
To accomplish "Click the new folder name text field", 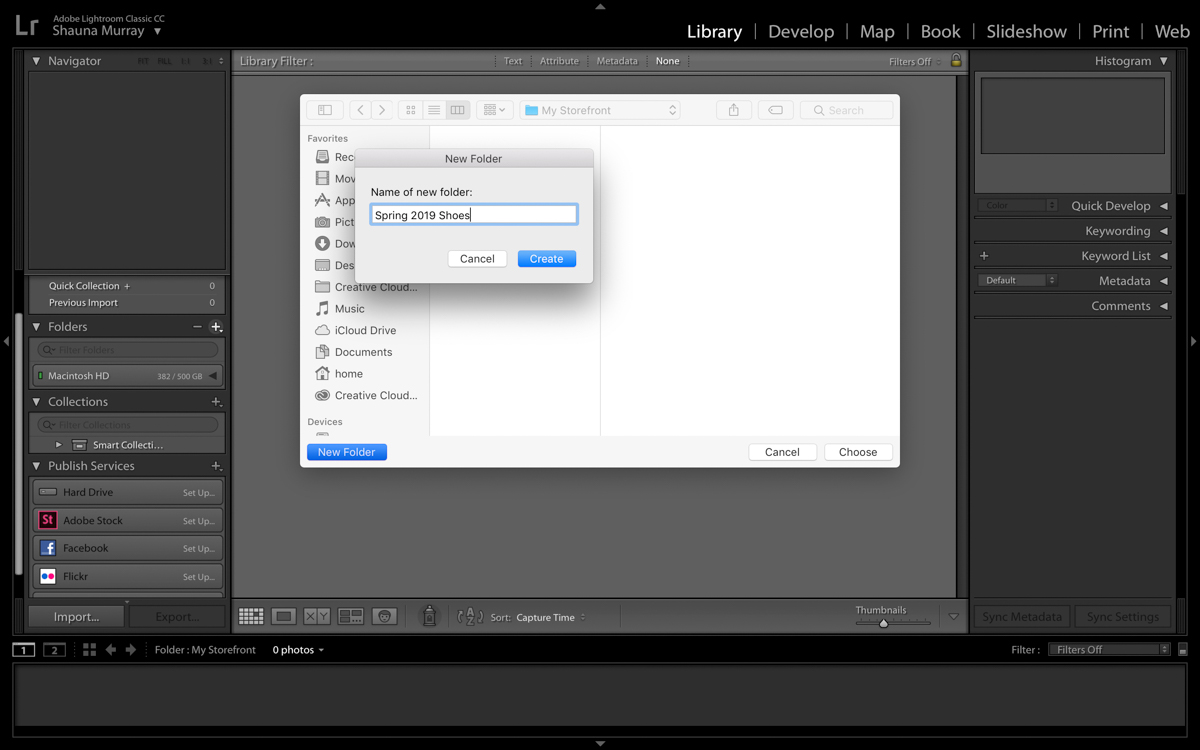I will (473, 215).
